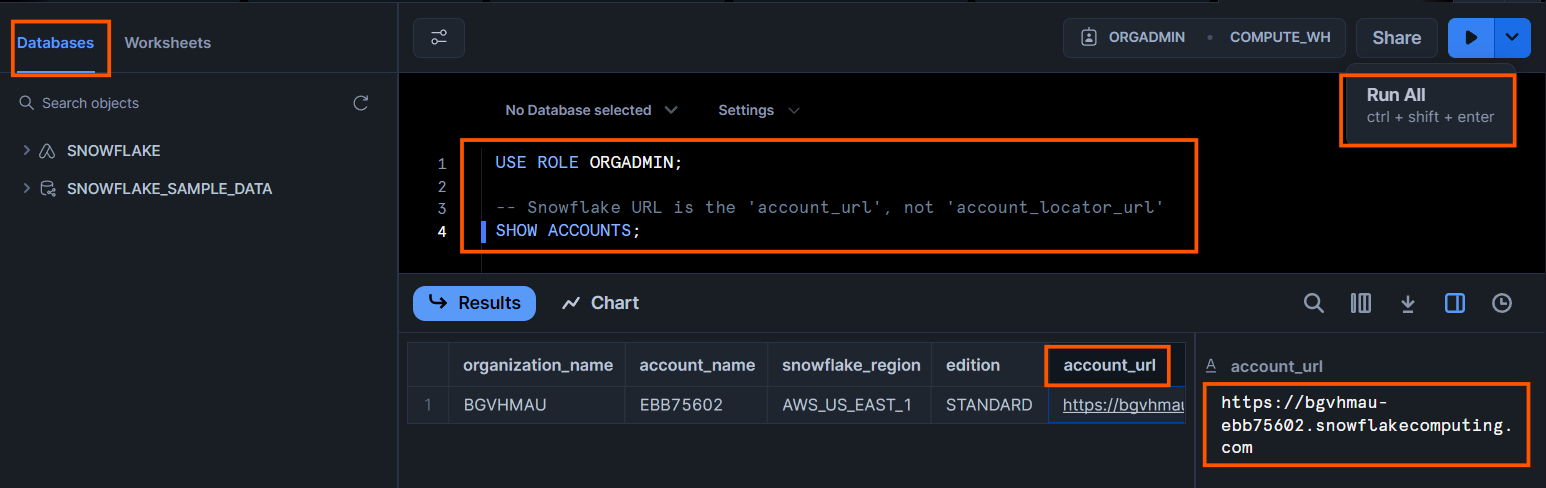Click editor line number 4
The width and height of the screenshot is (1546, 488).
pos(442,231)
